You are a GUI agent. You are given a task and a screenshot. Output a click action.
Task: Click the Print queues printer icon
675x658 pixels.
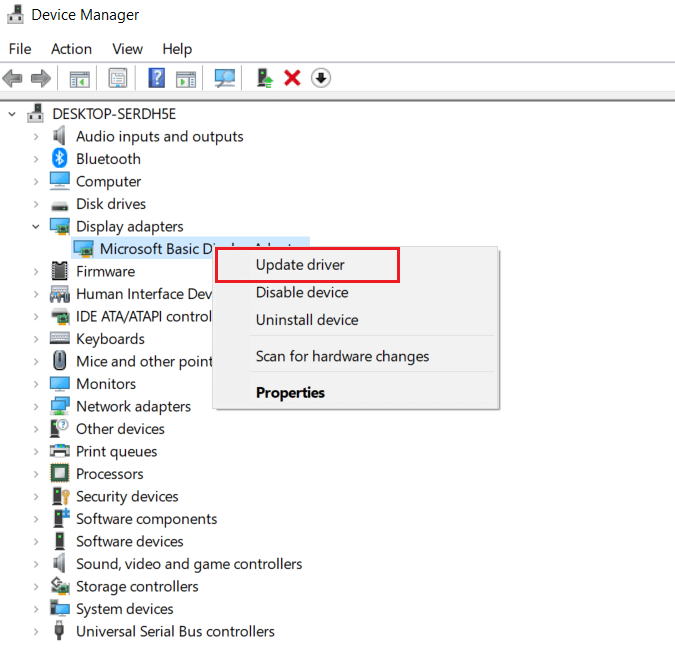[x=59, y=451]
